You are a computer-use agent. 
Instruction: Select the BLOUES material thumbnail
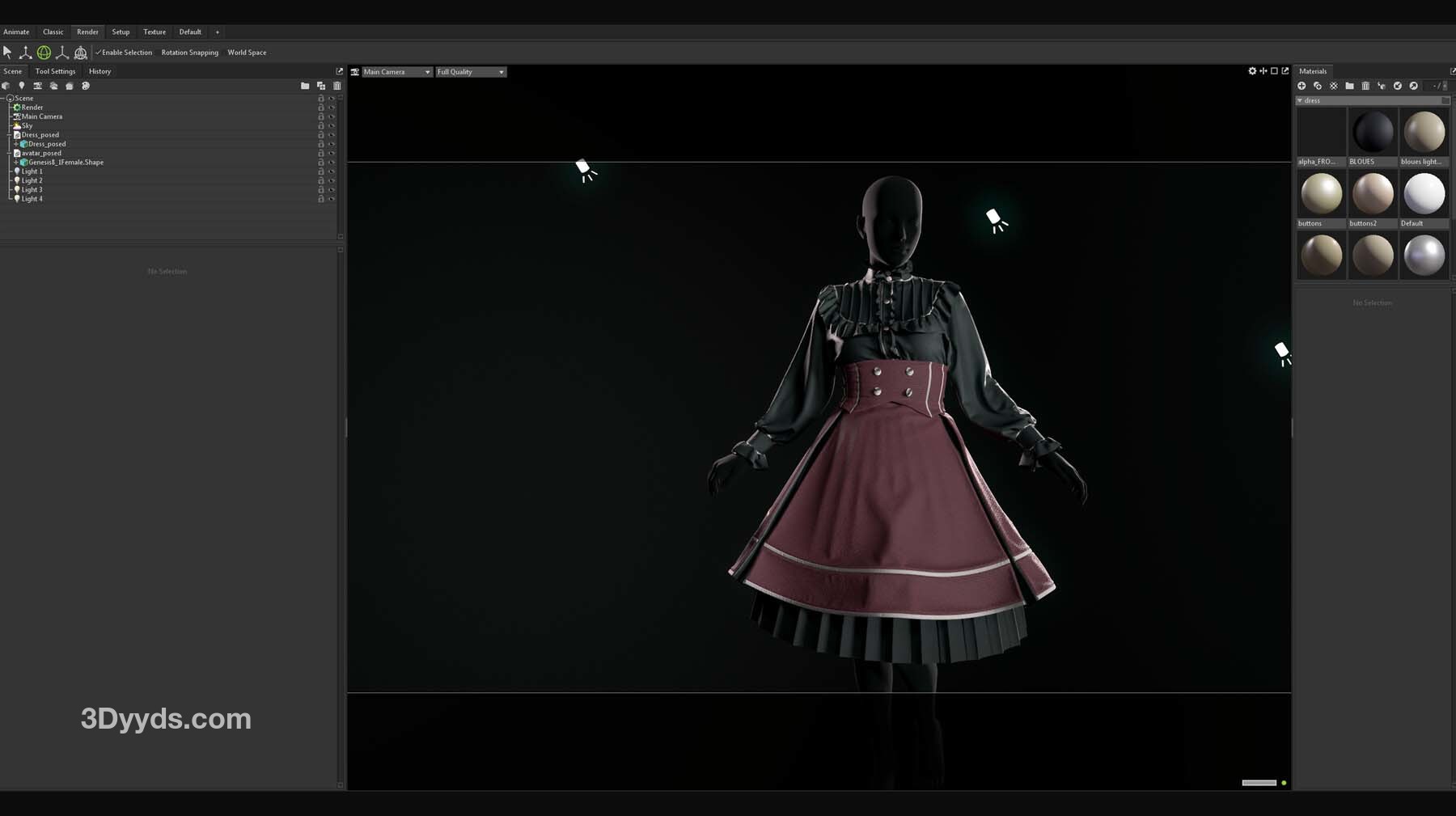(x=1373, y=133)
